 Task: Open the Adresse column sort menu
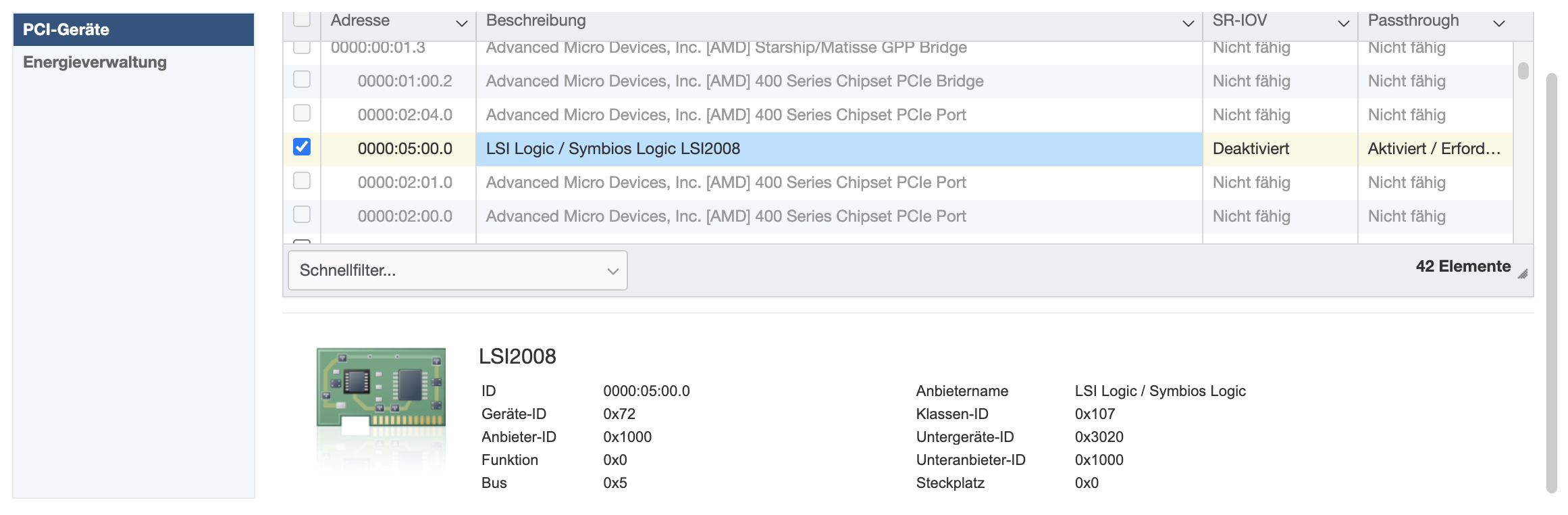click(x=462, y=24)
